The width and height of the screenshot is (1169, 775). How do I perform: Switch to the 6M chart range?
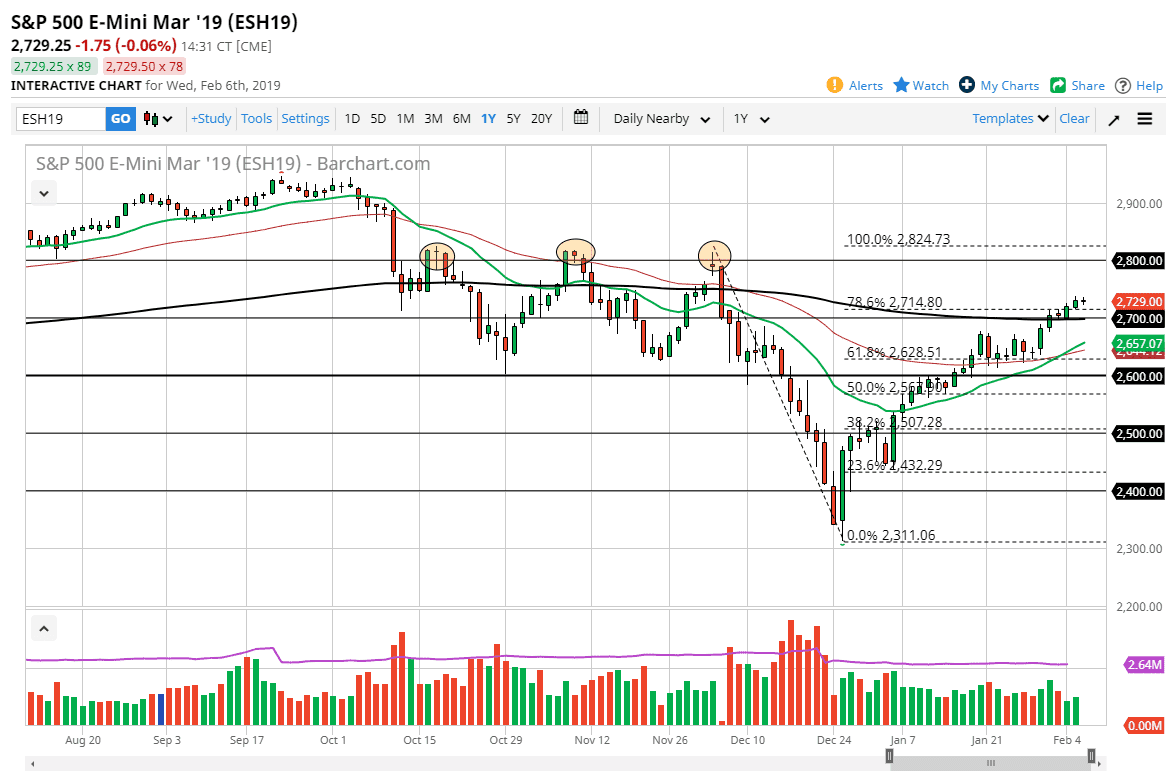point(461,118)
